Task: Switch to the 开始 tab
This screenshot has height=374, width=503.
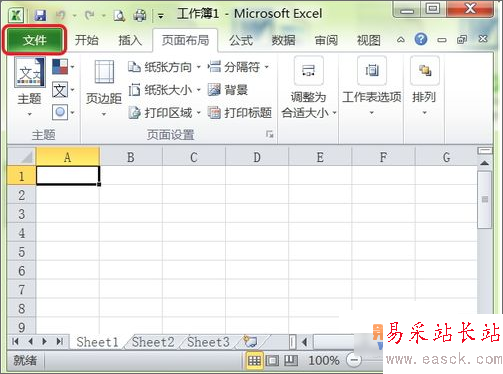Action: pos(87,40)
